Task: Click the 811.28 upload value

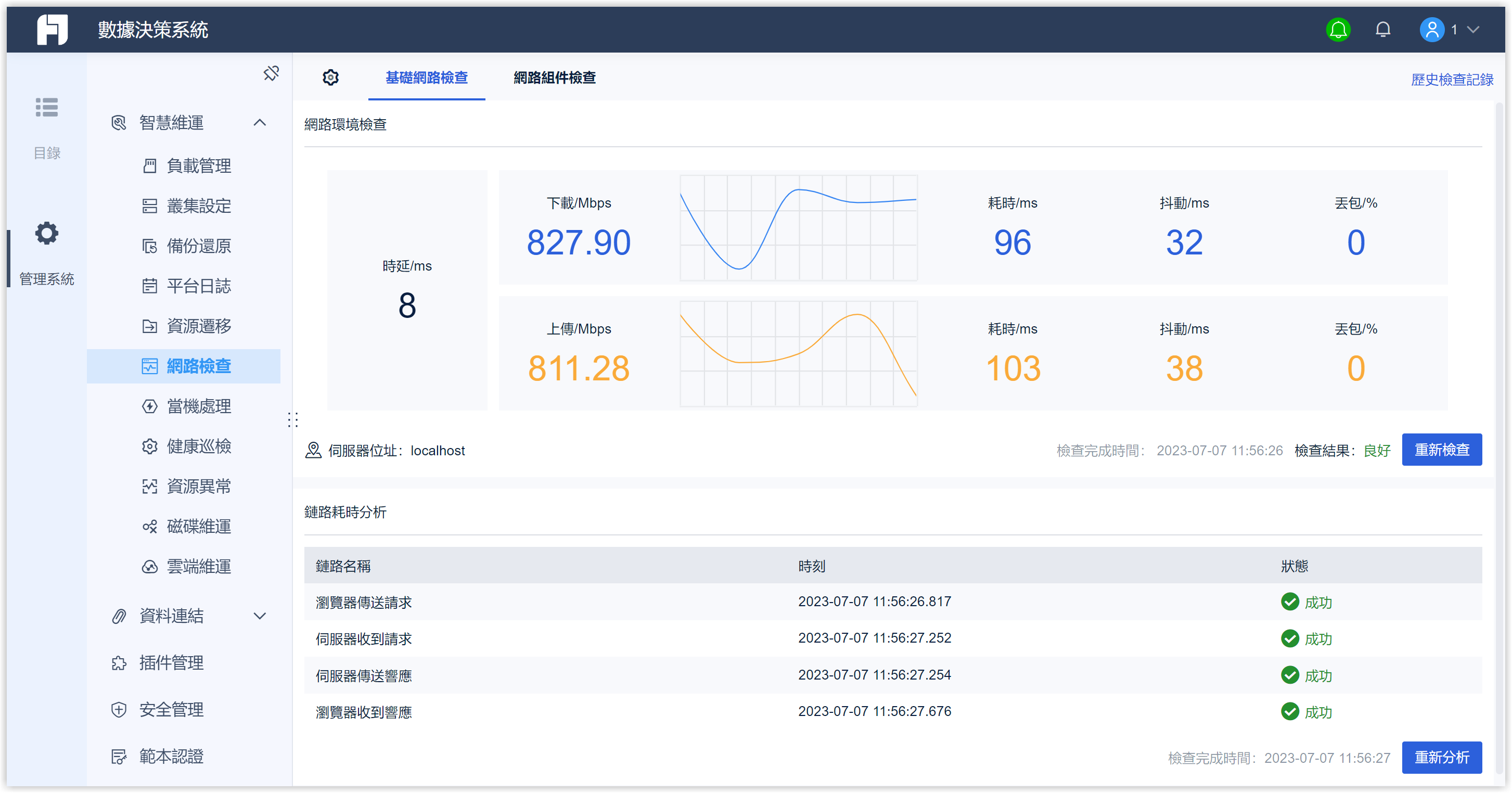Action: coord(578,368)
